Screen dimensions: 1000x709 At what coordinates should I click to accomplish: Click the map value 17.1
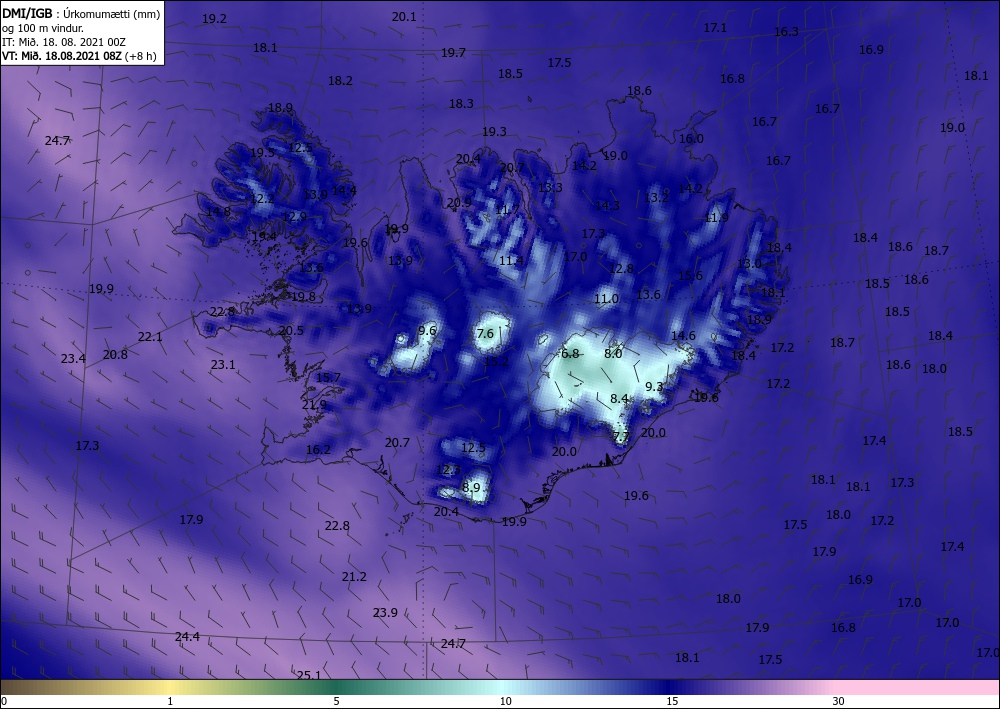(716, 27)
